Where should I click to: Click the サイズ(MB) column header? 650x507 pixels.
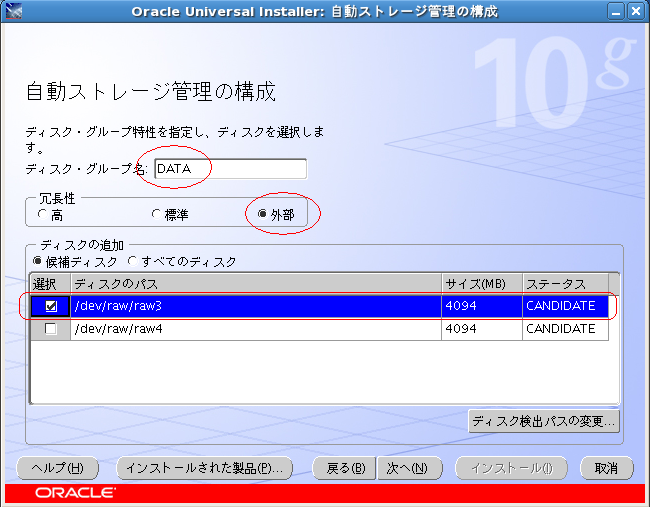click(482, 284)
